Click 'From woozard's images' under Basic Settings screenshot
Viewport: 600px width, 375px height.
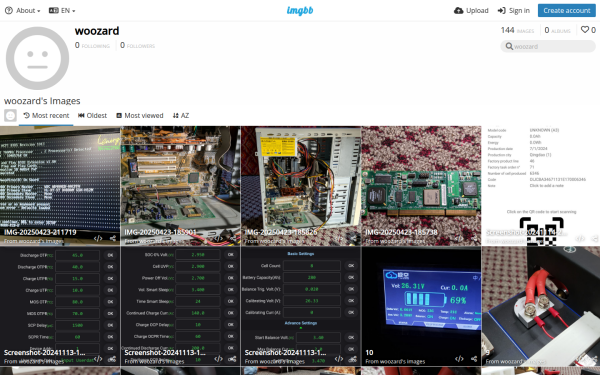pyautogui.click(x=275, y=361)
